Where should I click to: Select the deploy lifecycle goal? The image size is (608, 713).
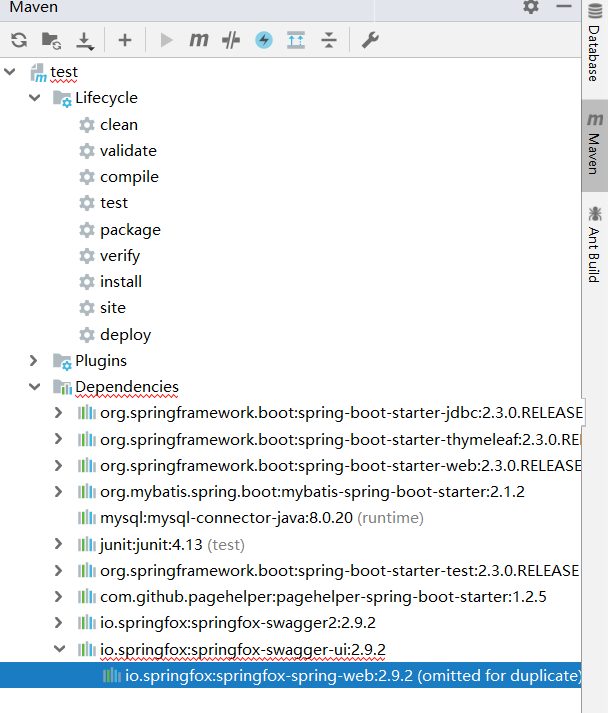point(125,335)
